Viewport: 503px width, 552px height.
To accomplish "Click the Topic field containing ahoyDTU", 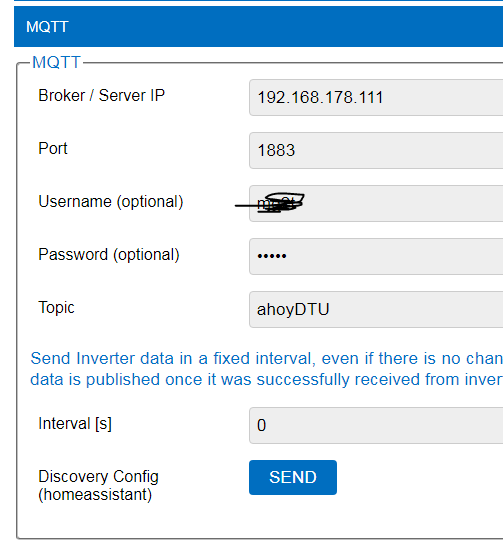I will (x=376, y=309).
